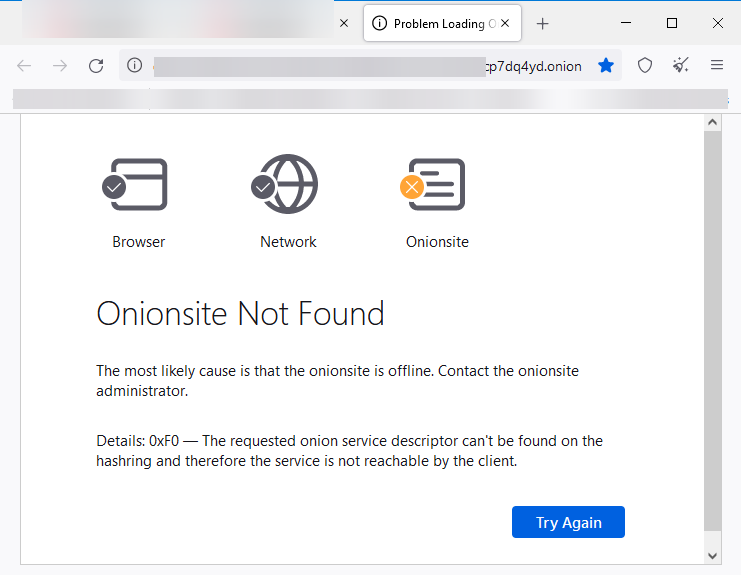Click the scrollbar up arrow
741x575 pixels.
pos(713,122)
